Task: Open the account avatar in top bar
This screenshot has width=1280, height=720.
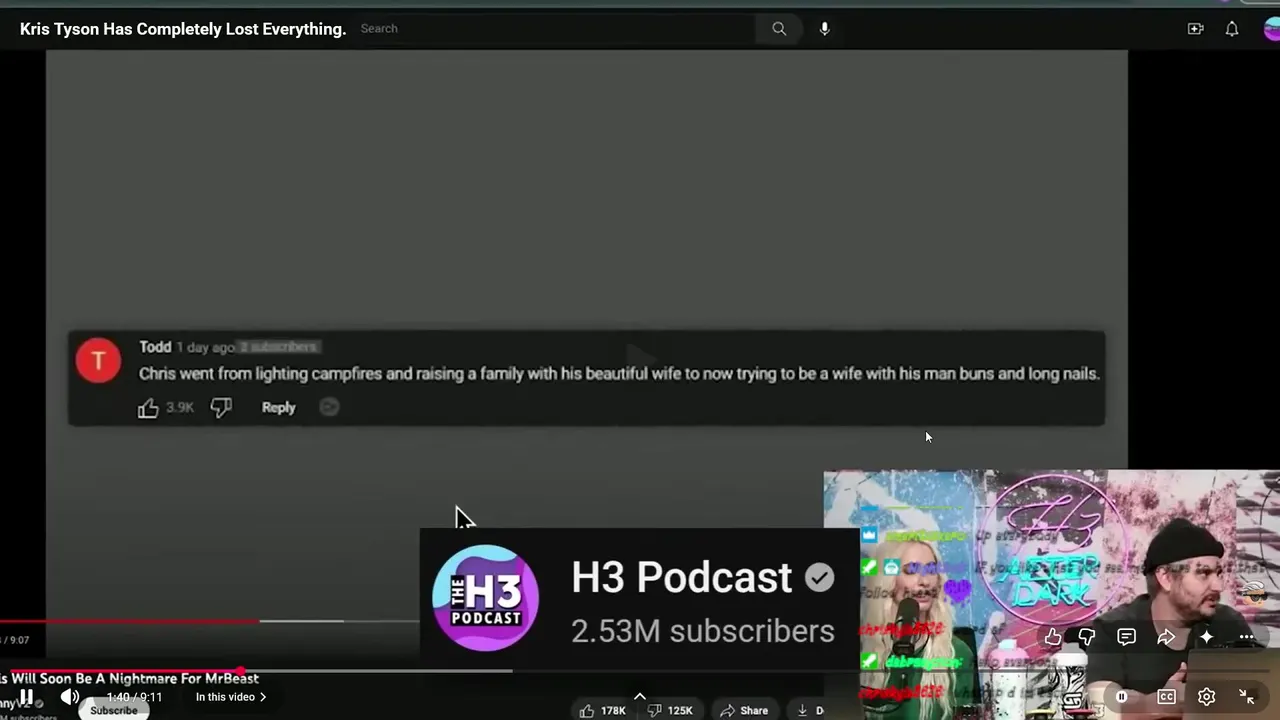Action: pyautogui.click(x=1272, y=29)
